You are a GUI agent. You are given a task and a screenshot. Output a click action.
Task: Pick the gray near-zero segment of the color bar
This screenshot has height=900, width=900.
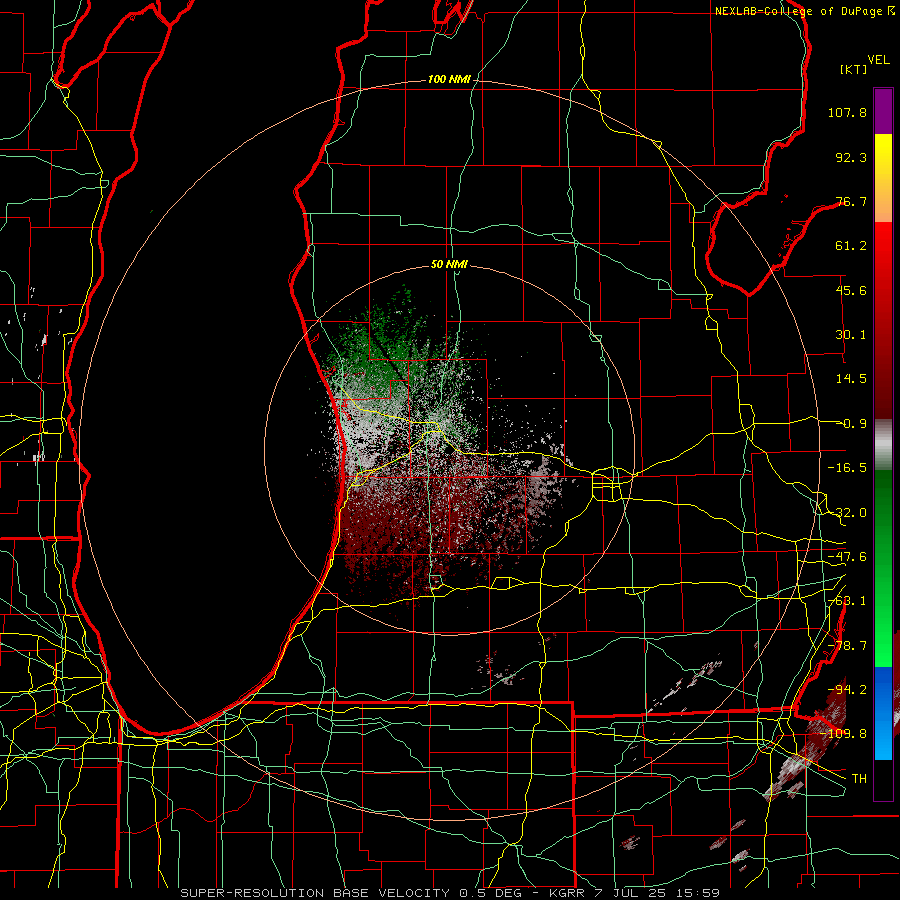pyautogui.click(x=883, y=444)
